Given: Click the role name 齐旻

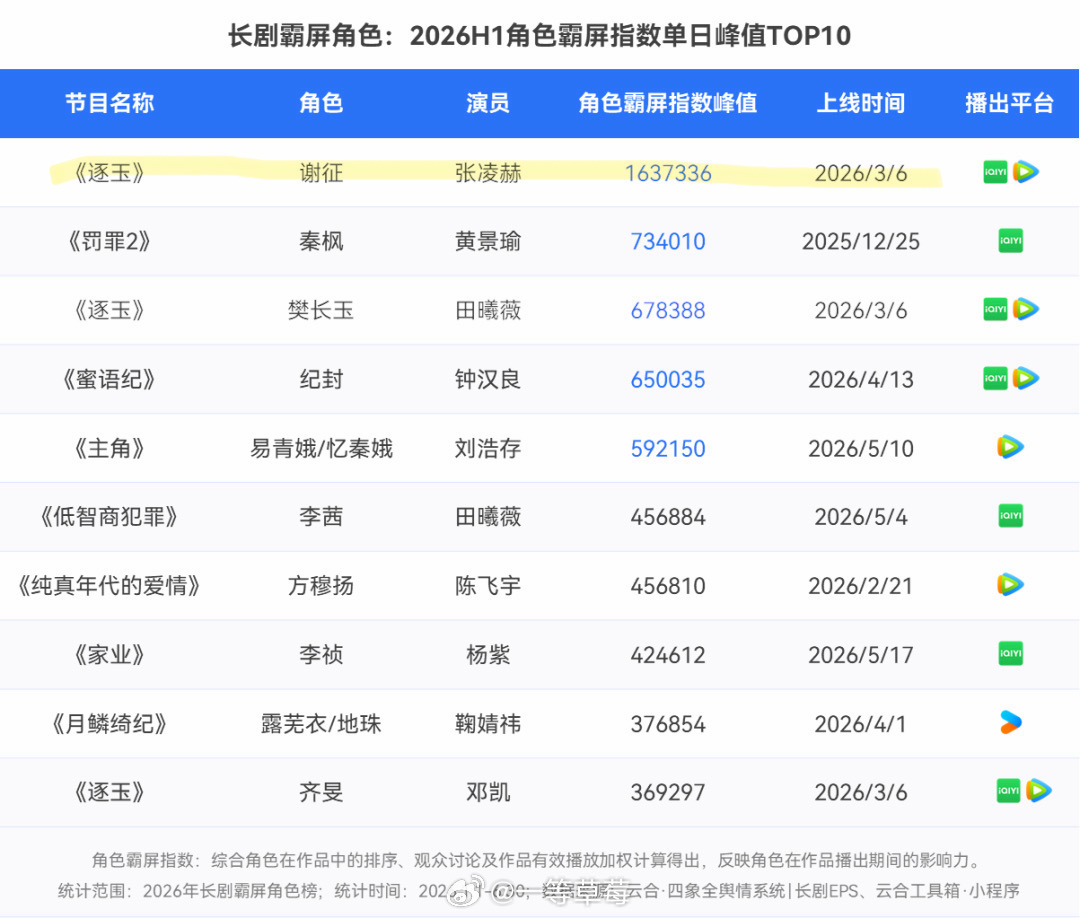Looking at the screenshot, I should pos(321,792).
